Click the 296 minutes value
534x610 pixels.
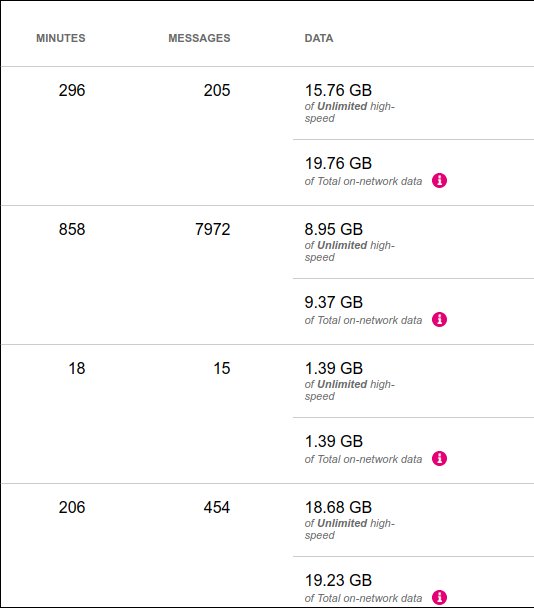[x=72, y=90]
